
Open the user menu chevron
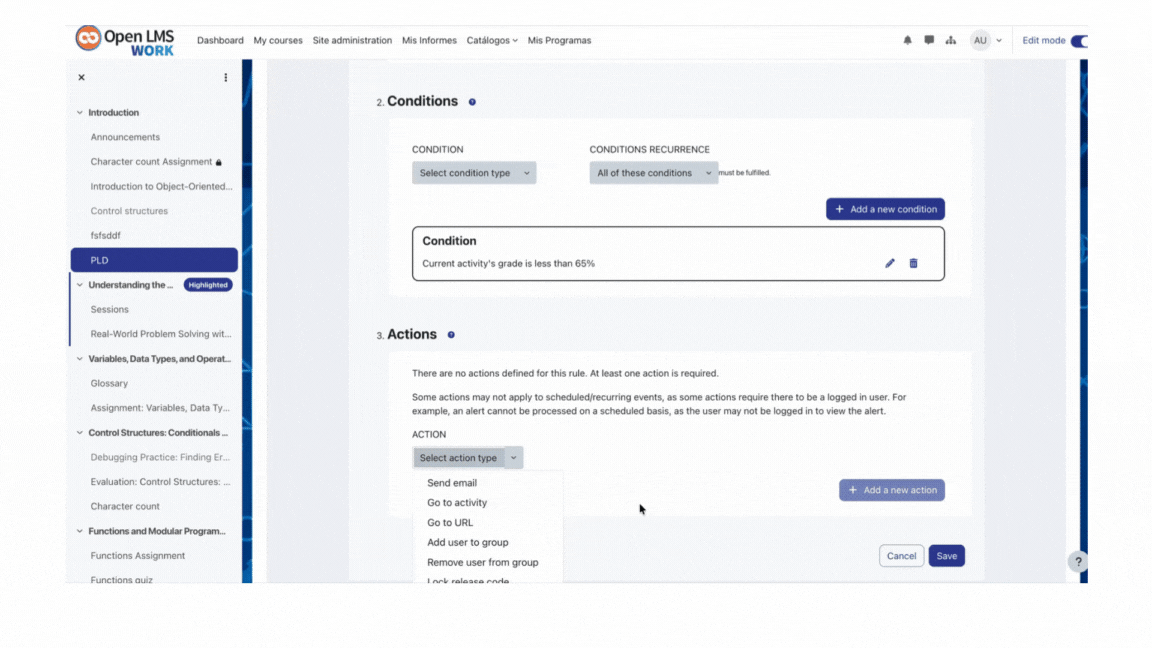point(999,40)
